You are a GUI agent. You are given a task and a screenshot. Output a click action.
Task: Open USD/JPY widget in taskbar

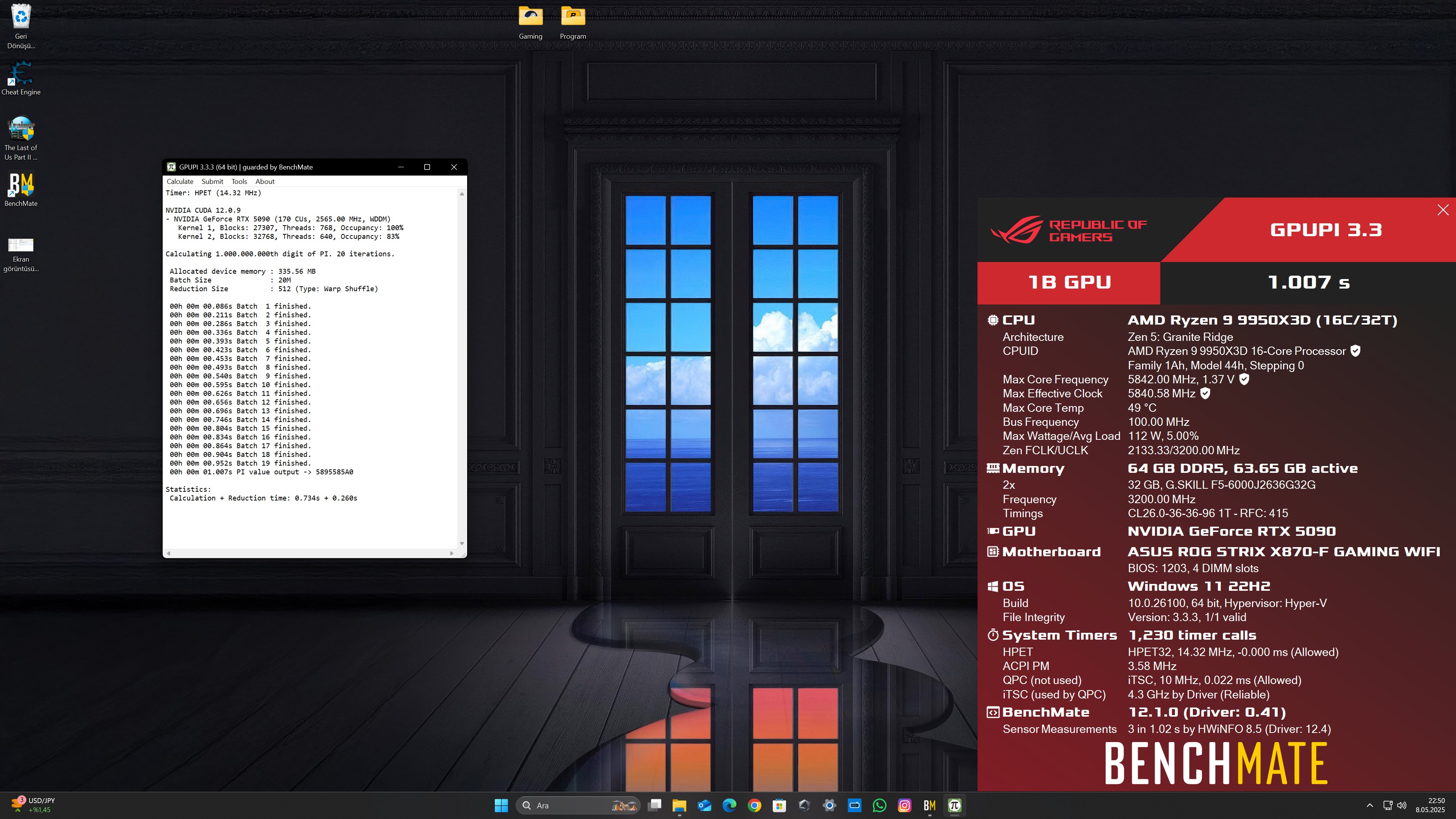(x=34, y=805)
